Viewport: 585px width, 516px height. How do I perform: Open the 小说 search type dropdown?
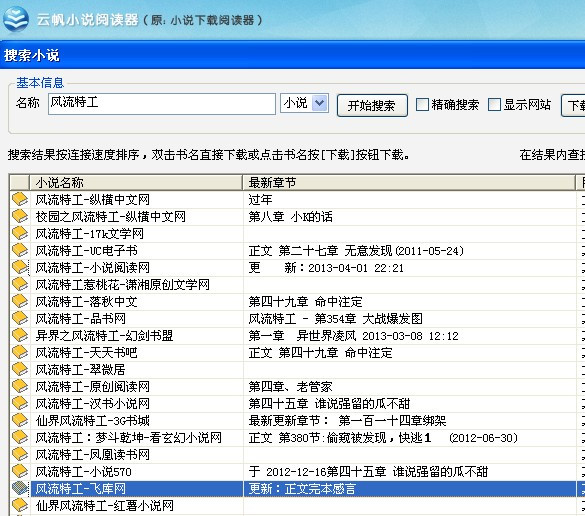click(319, 103)
